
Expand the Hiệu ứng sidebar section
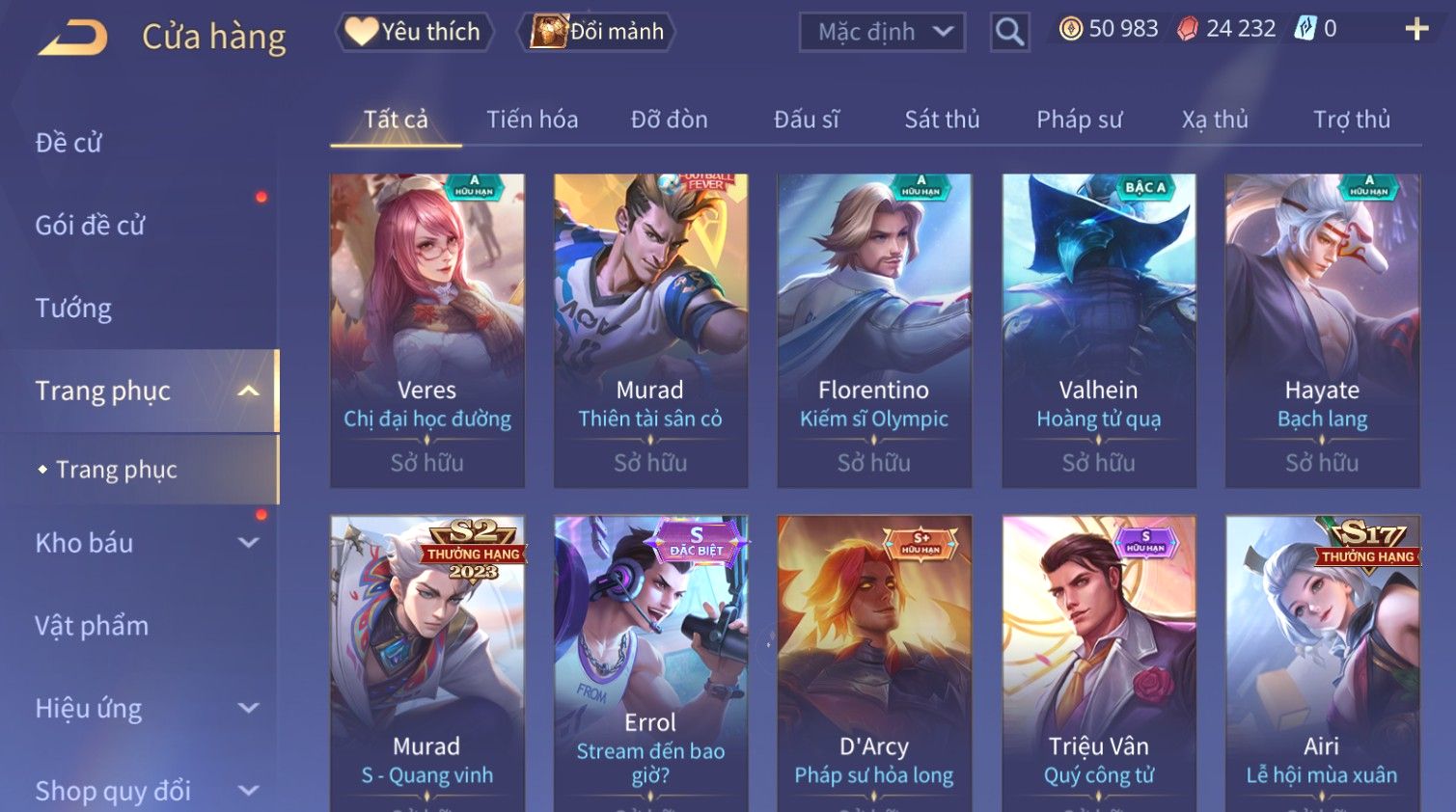pyautogui.click(x=249, y=708)
